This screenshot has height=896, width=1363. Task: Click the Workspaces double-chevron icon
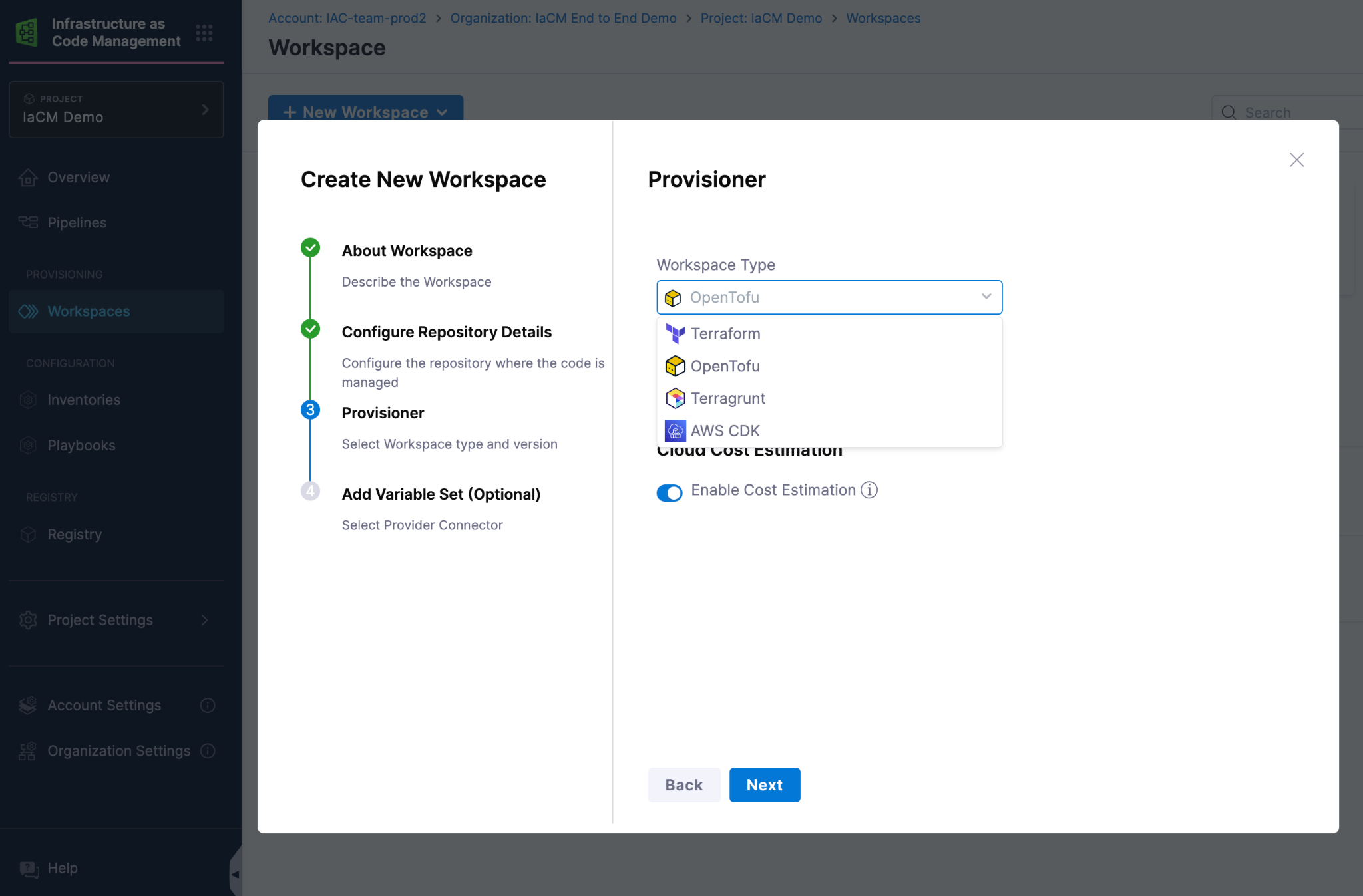point(28,311)
